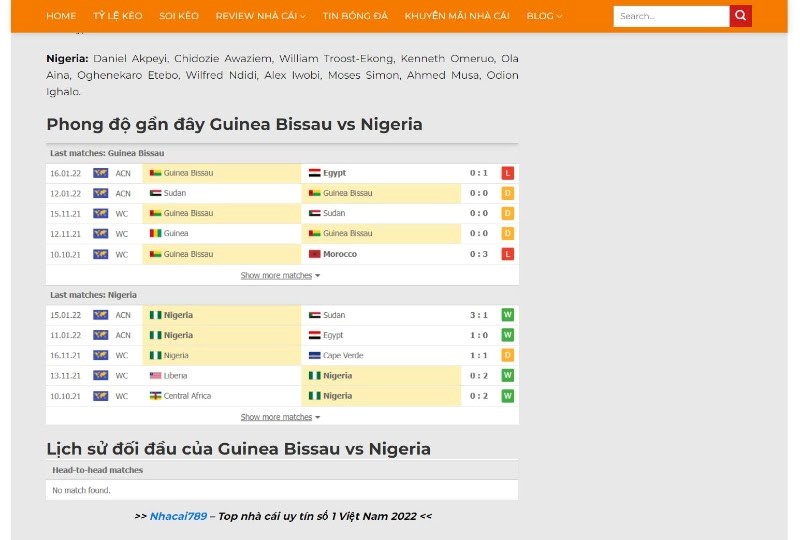Open the Soi Kèo menu item
Viewport: 800px width, 540px height.
179,16
